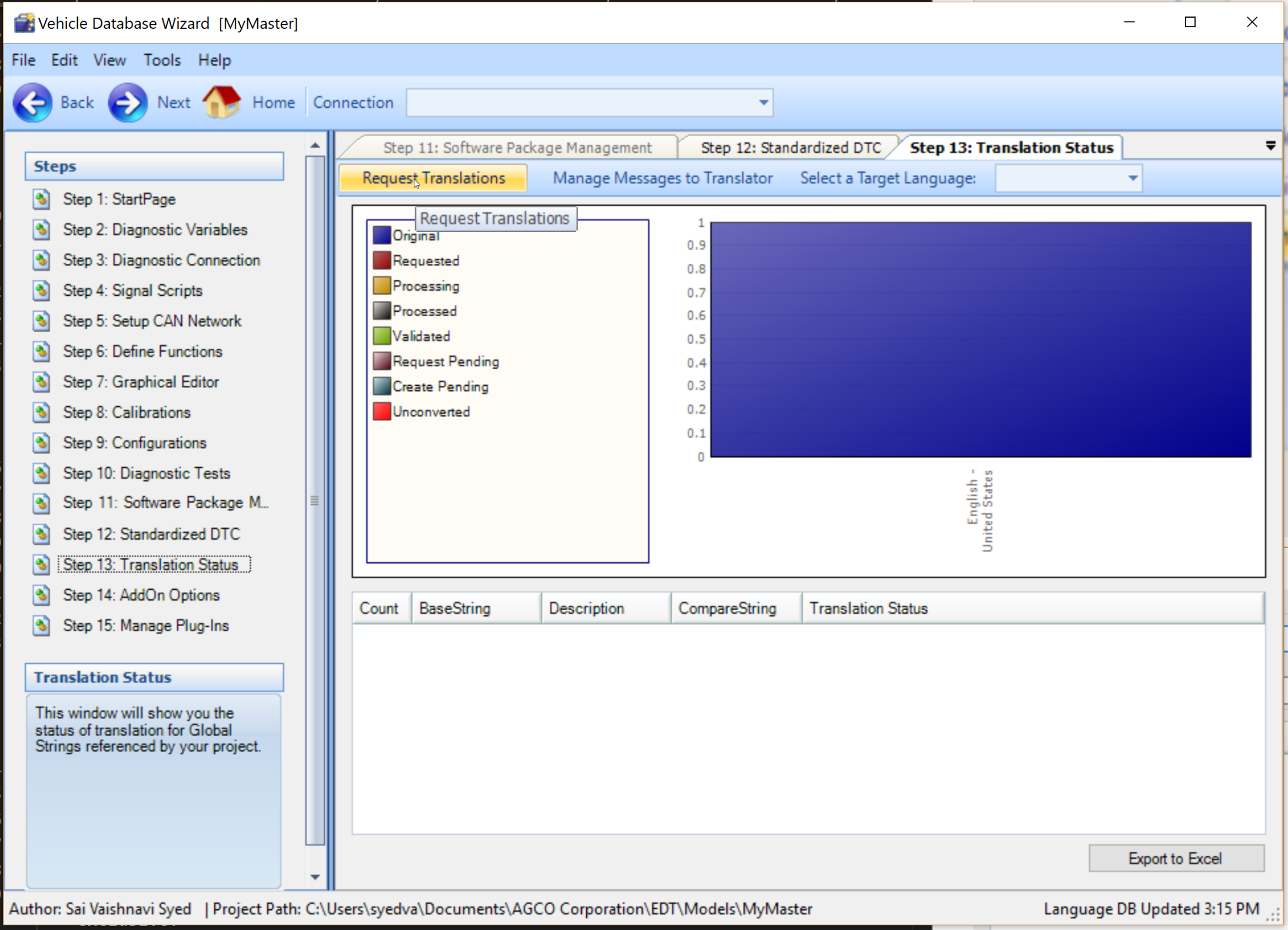Click the Unconverted red legend swatch

pos(381,411)
